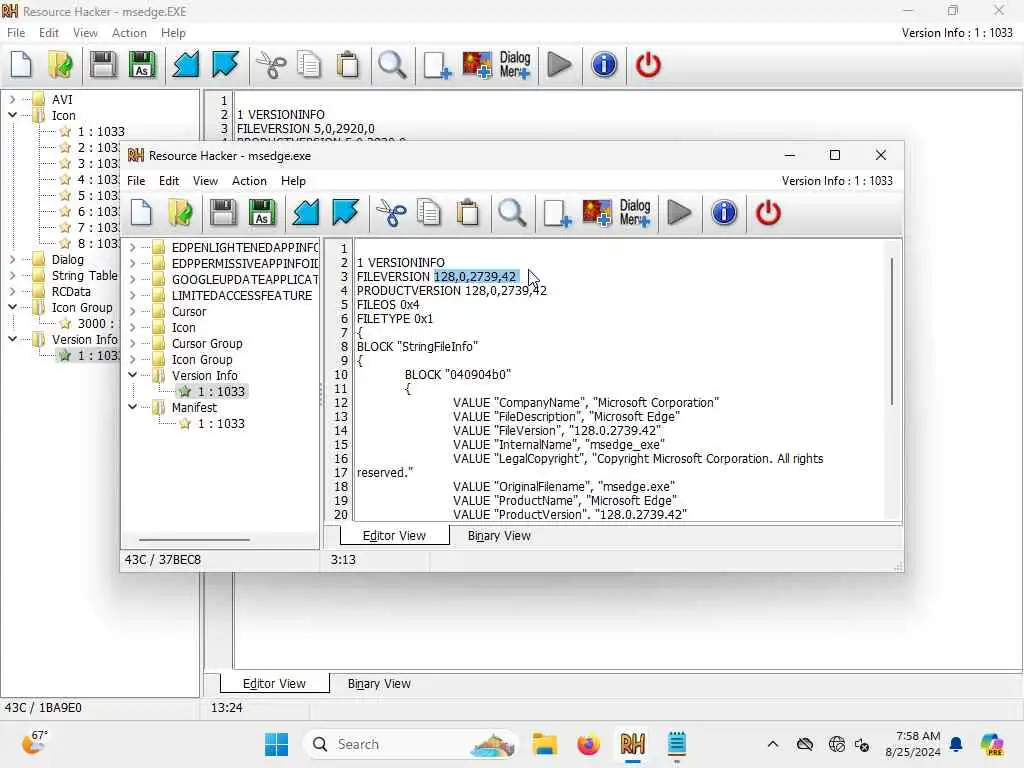Click the ProductName Microsoft Edge line
1024x768 pixels.
pos(565,501)
